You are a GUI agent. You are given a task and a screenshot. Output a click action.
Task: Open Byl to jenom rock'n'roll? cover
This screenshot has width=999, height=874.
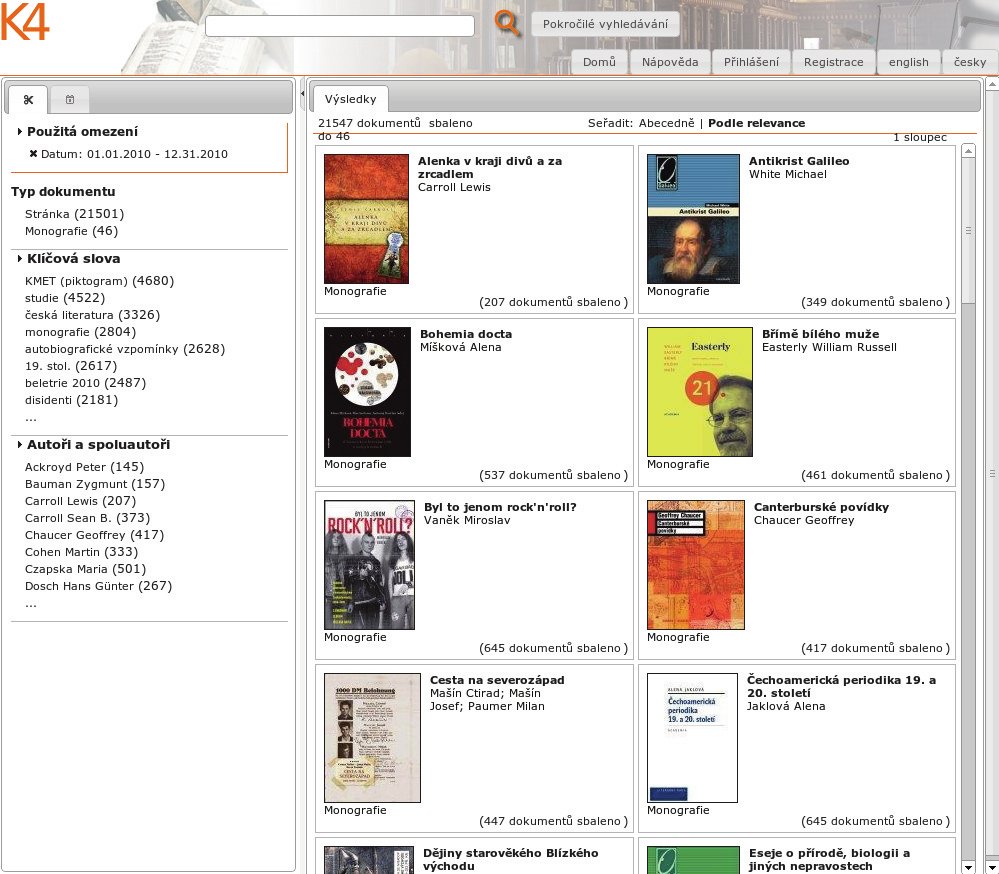pos(370,565)
